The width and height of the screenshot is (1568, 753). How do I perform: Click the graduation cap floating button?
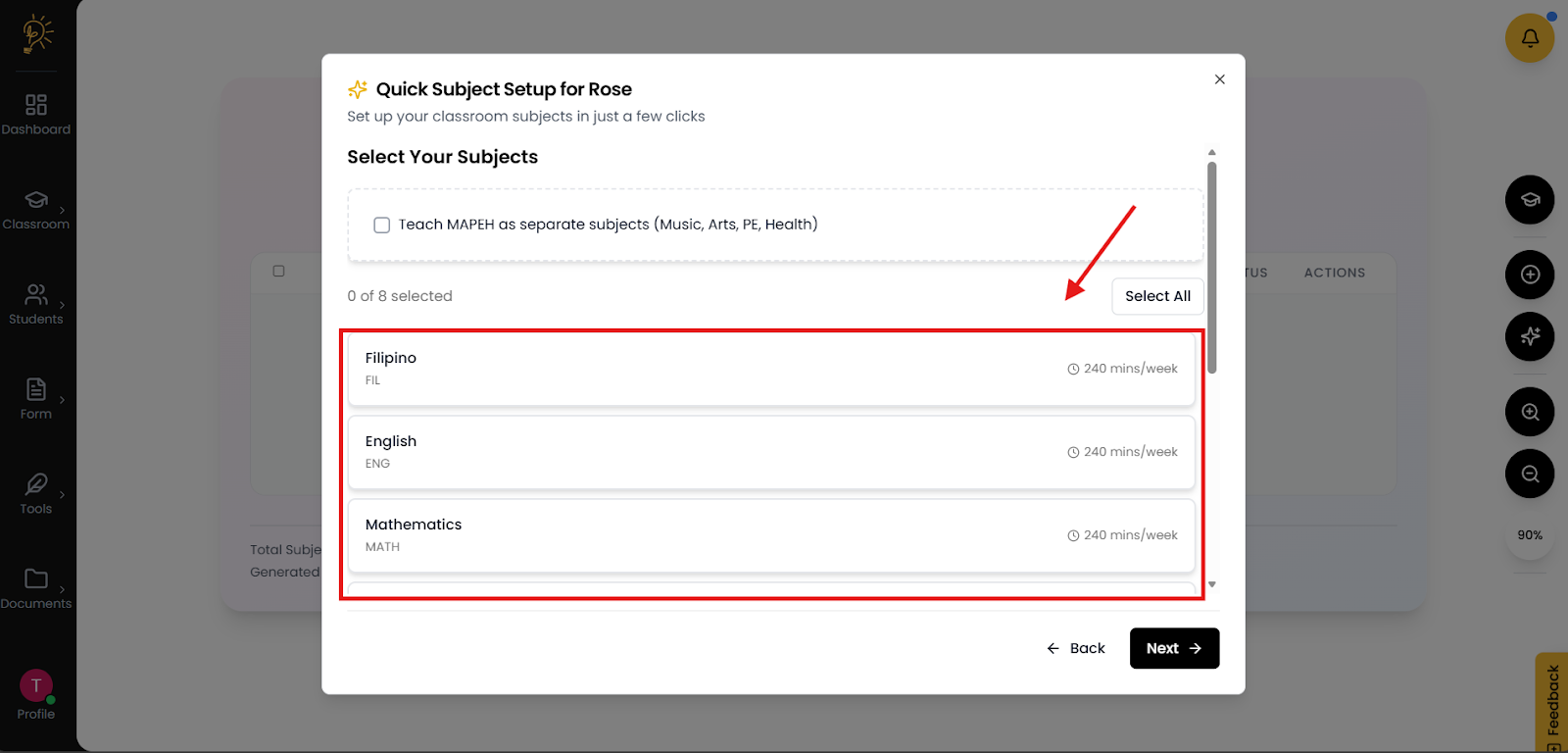1529,200
